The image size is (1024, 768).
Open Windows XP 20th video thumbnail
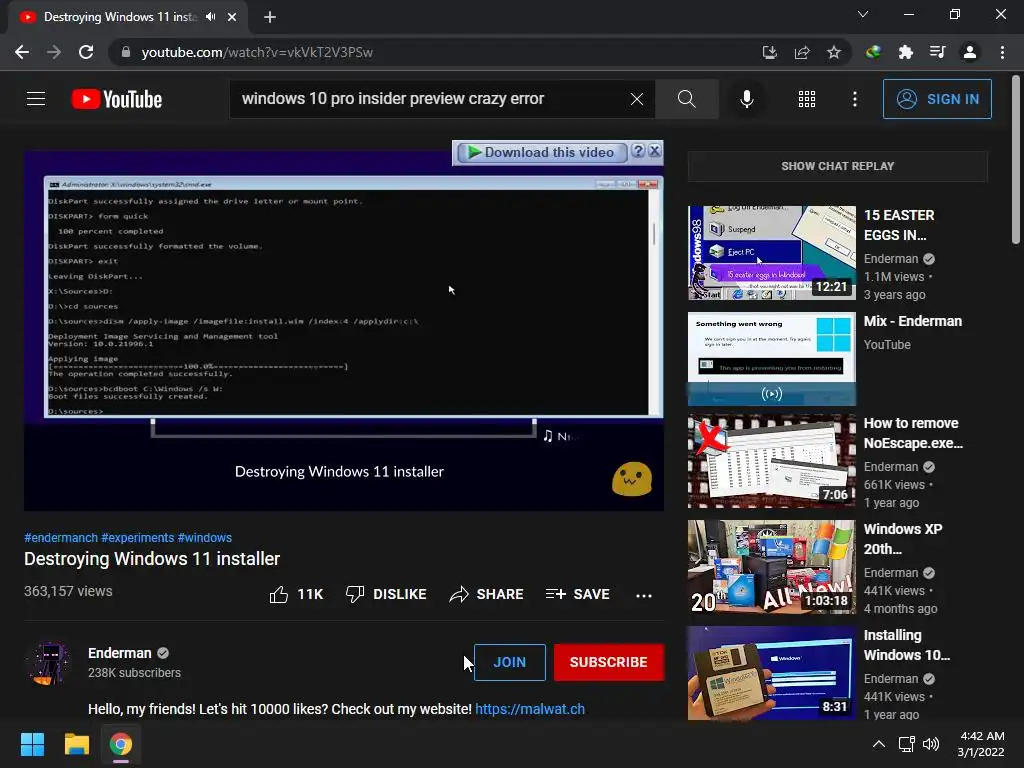[771, 567]
